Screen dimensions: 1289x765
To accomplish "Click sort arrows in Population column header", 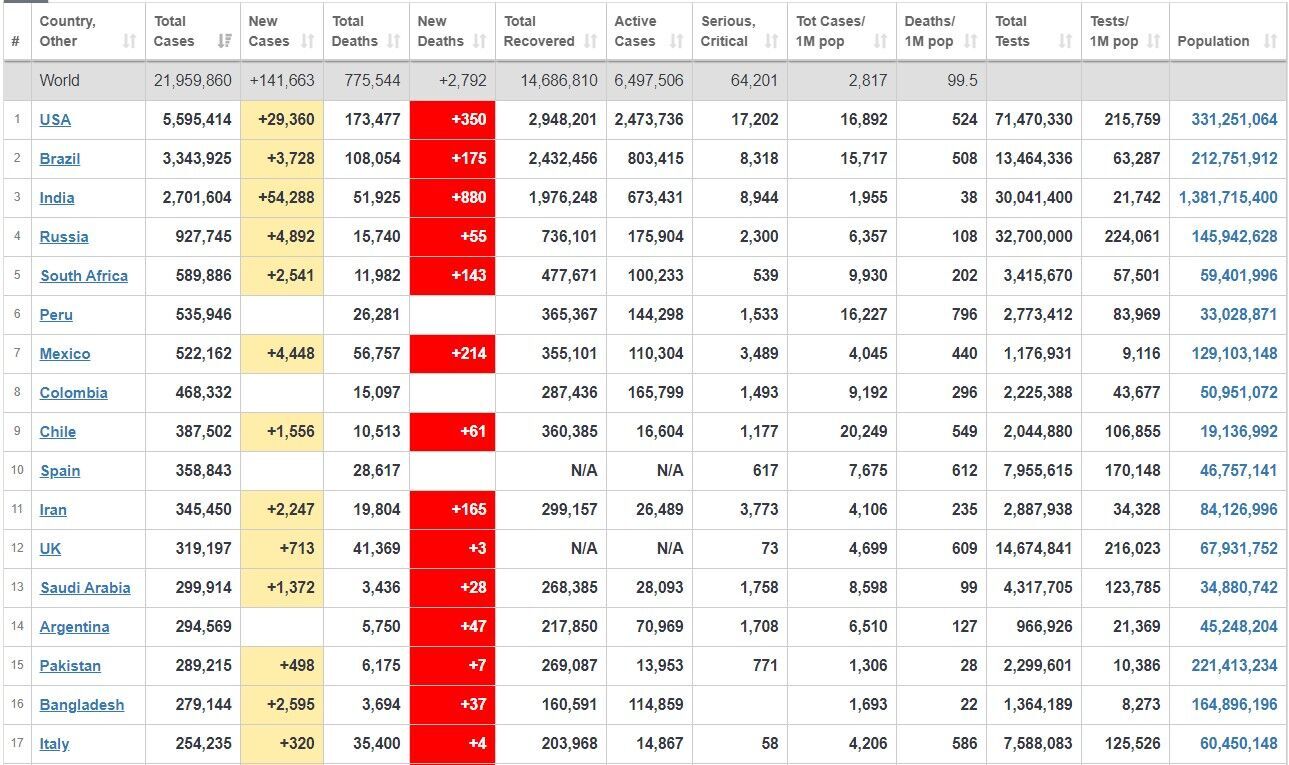I will tap(1270, 41).
